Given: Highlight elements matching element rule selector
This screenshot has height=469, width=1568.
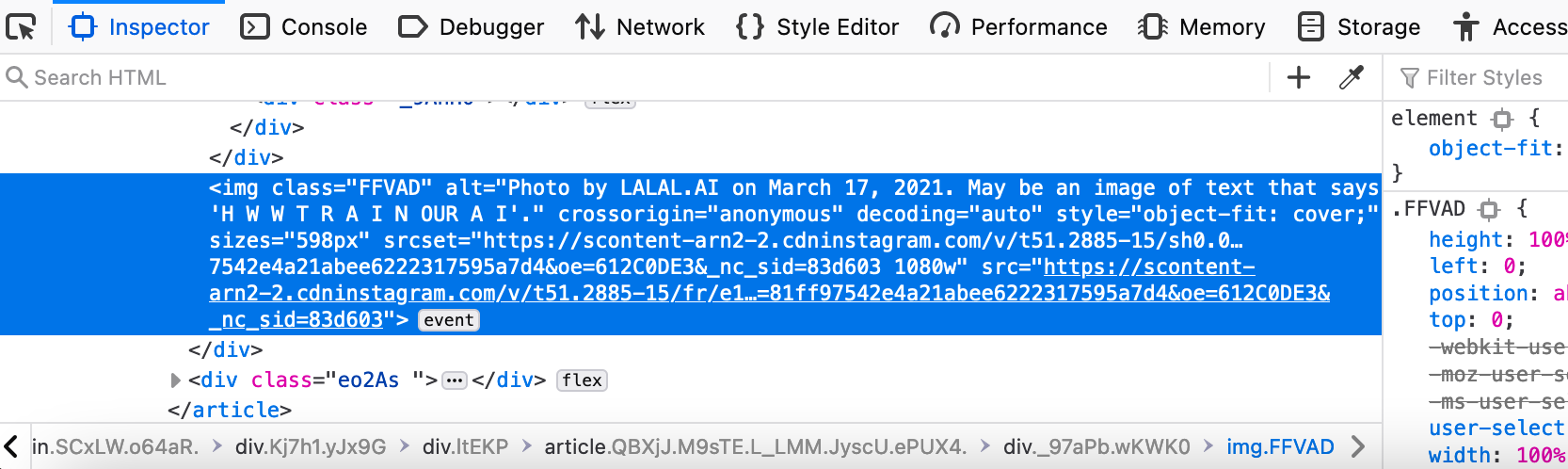Looking at the screenshot, I should point(1503,119).
